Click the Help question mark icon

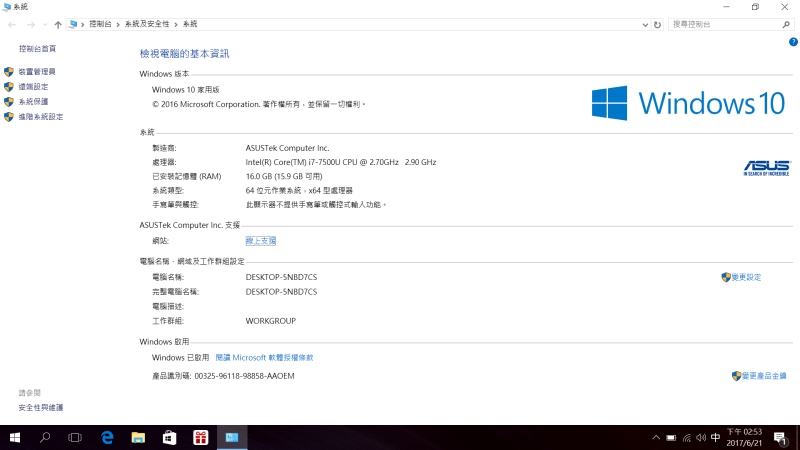pos(792,42)
